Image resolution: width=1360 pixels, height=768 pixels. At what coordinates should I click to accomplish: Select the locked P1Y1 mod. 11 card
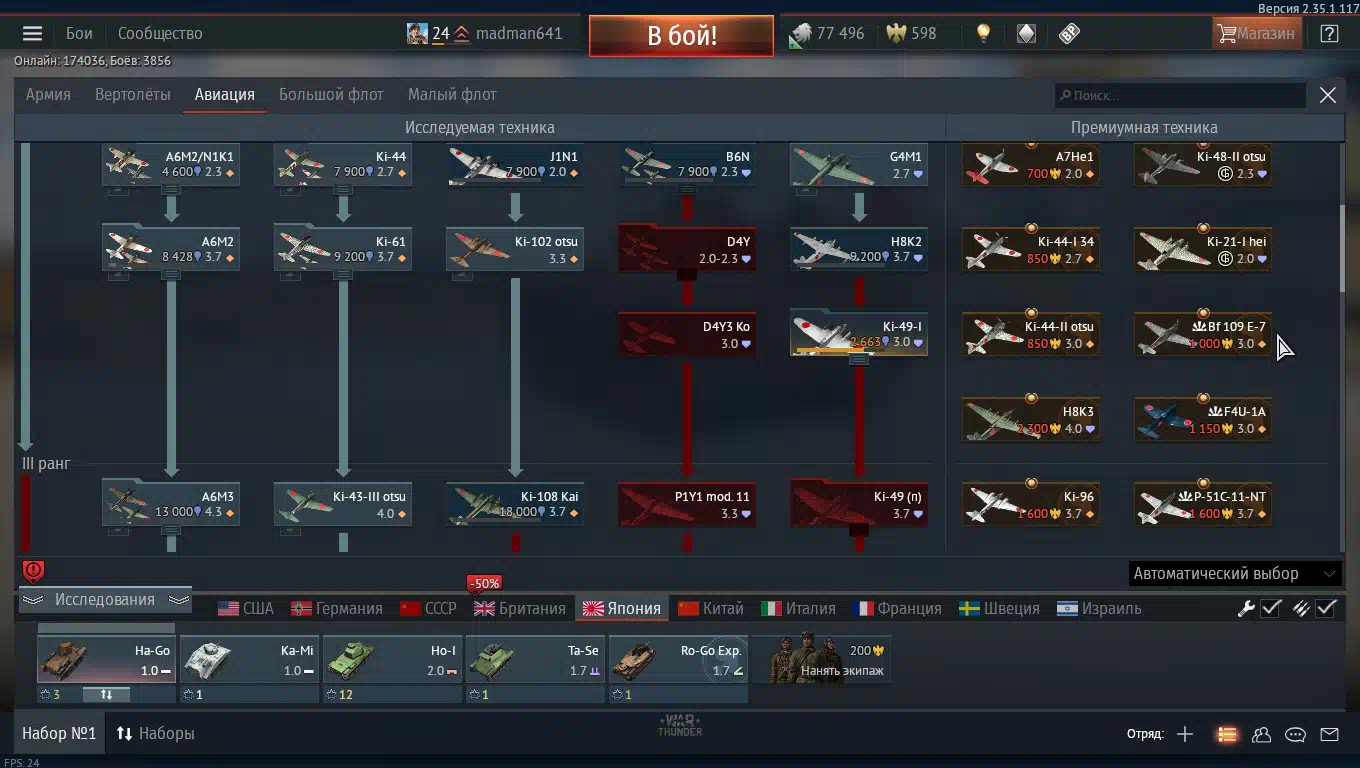[x=687, y=504]
